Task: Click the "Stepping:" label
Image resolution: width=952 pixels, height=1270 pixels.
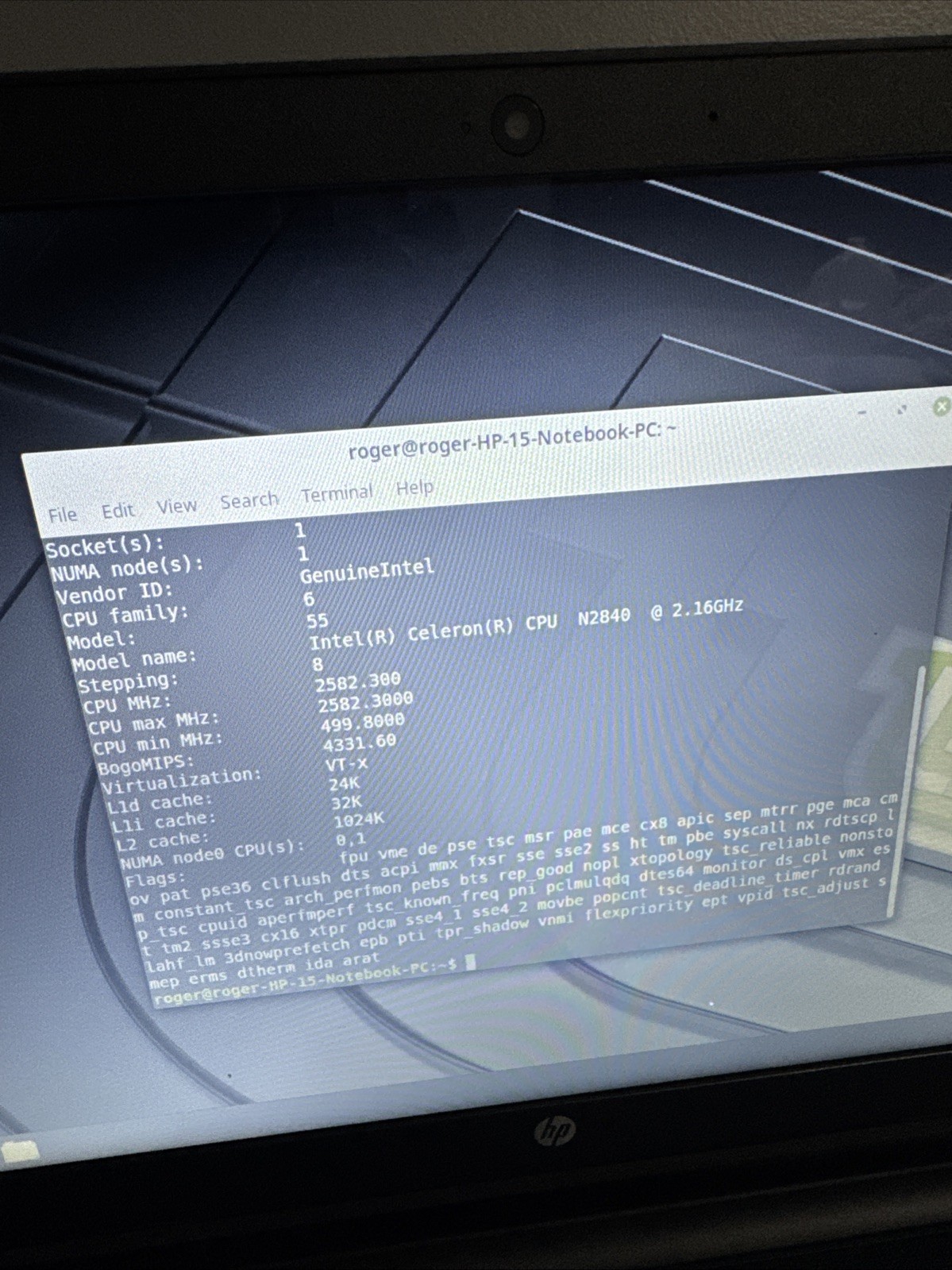Action: (x=128, y=682)
